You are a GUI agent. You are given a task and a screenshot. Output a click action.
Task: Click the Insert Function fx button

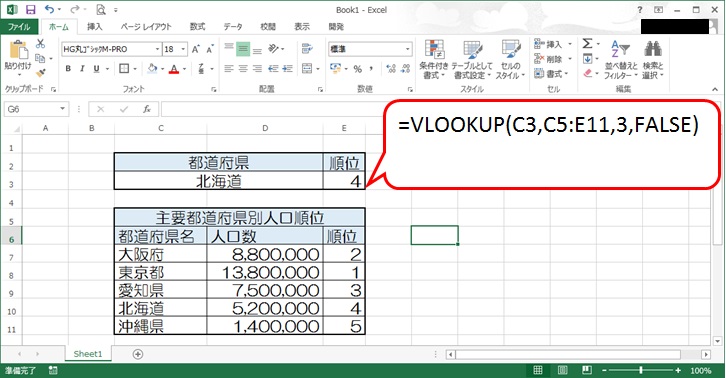pos(147,109)
